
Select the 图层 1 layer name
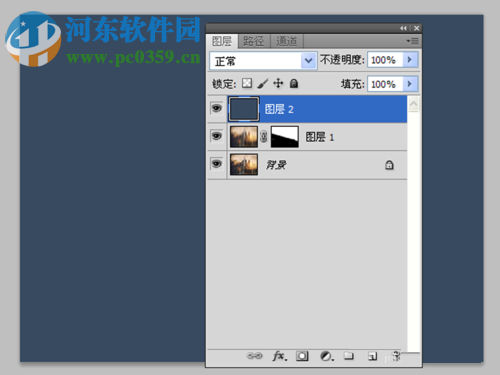[x=320, y=137]
